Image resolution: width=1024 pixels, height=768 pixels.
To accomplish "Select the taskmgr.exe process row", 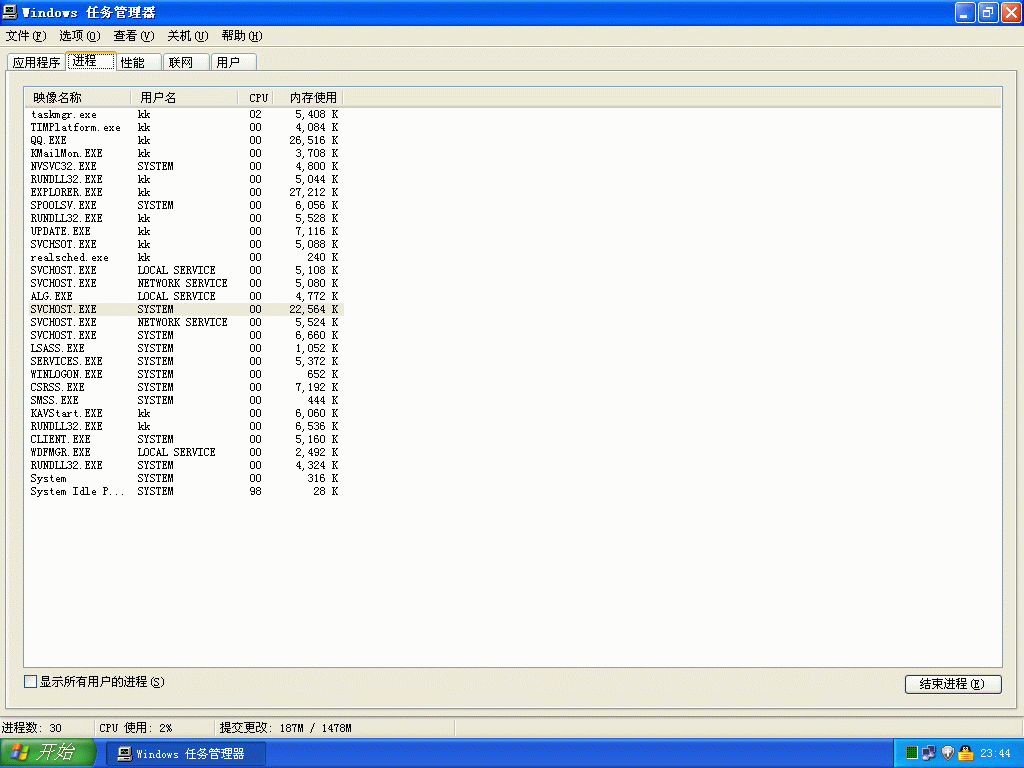I will pyautogui.click(x=184, y=114).
